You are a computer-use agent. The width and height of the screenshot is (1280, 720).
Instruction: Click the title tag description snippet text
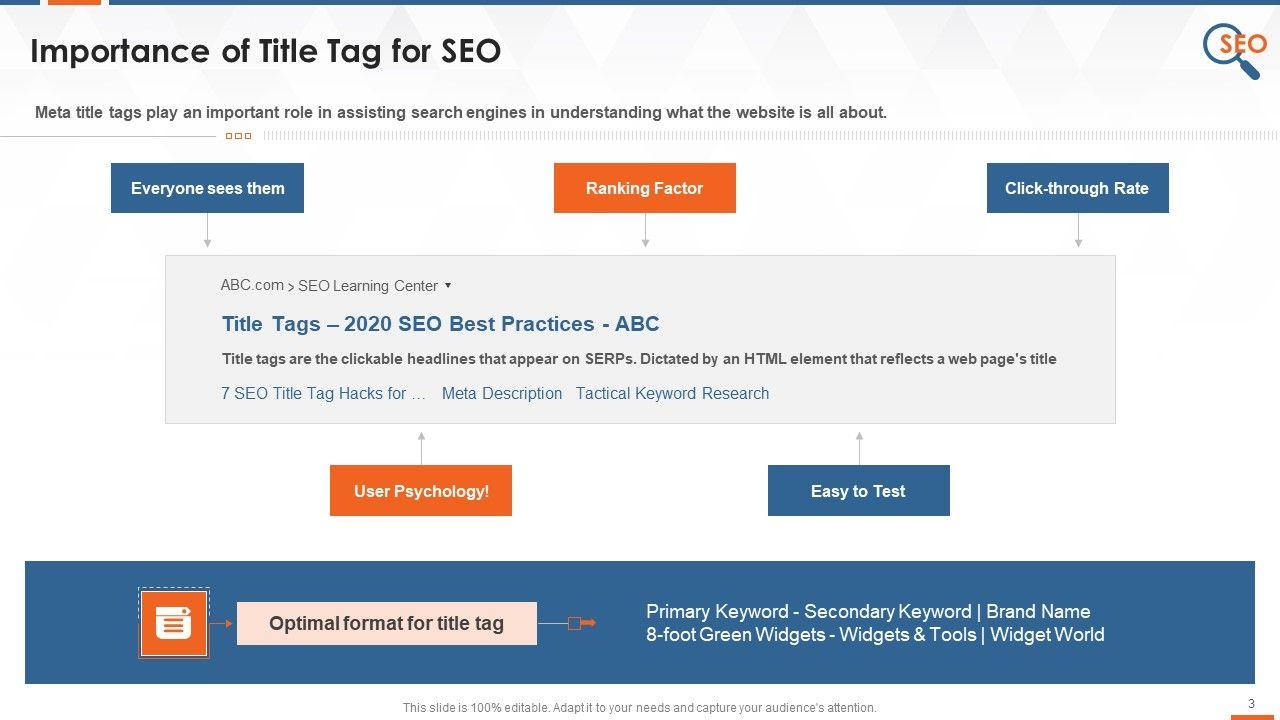point(639,359)
